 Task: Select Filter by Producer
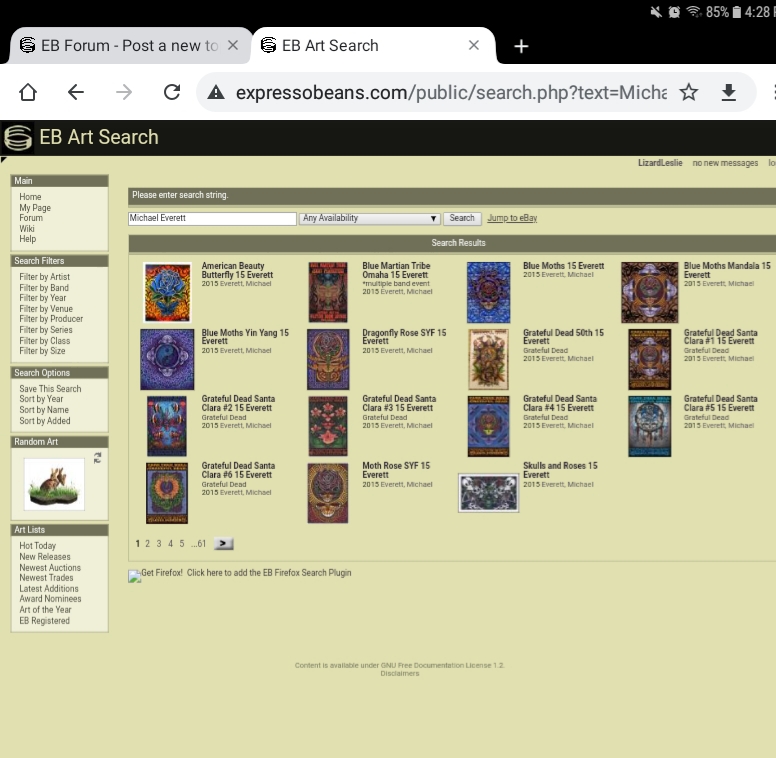tap(51, 319)
